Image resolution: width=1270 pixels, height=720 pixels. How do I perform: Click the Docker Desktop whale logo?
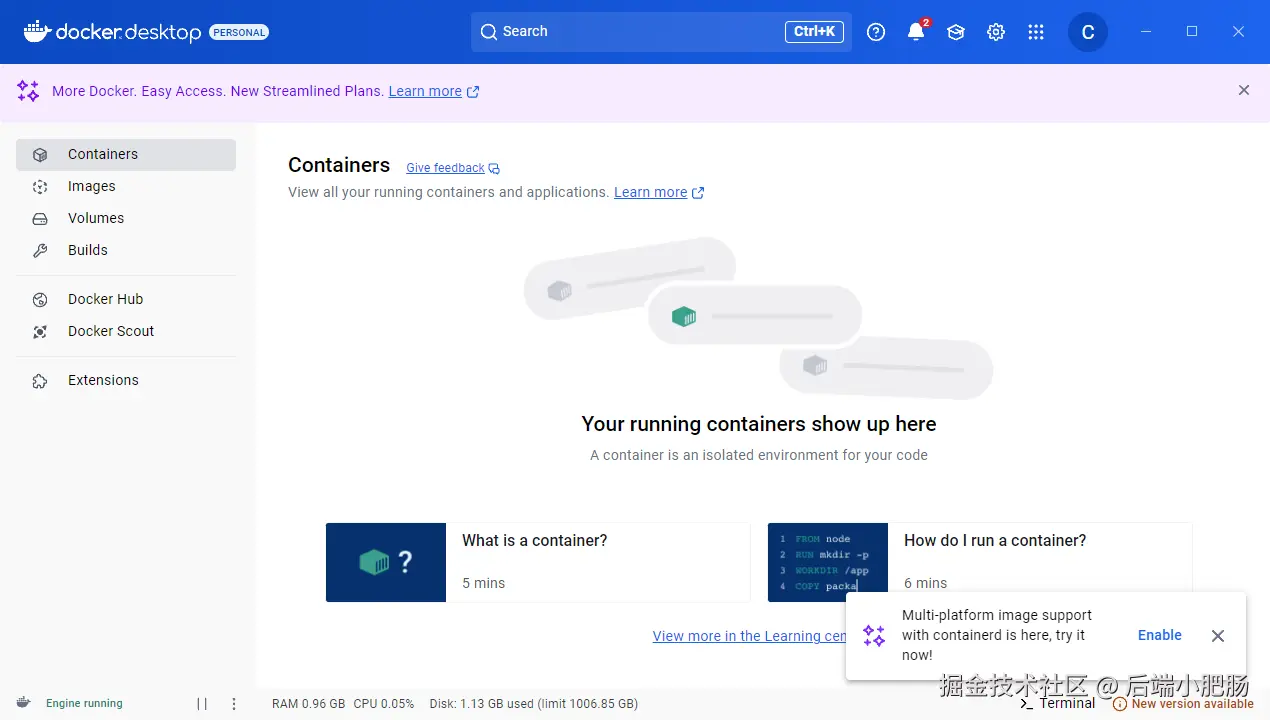pos(37,31)
